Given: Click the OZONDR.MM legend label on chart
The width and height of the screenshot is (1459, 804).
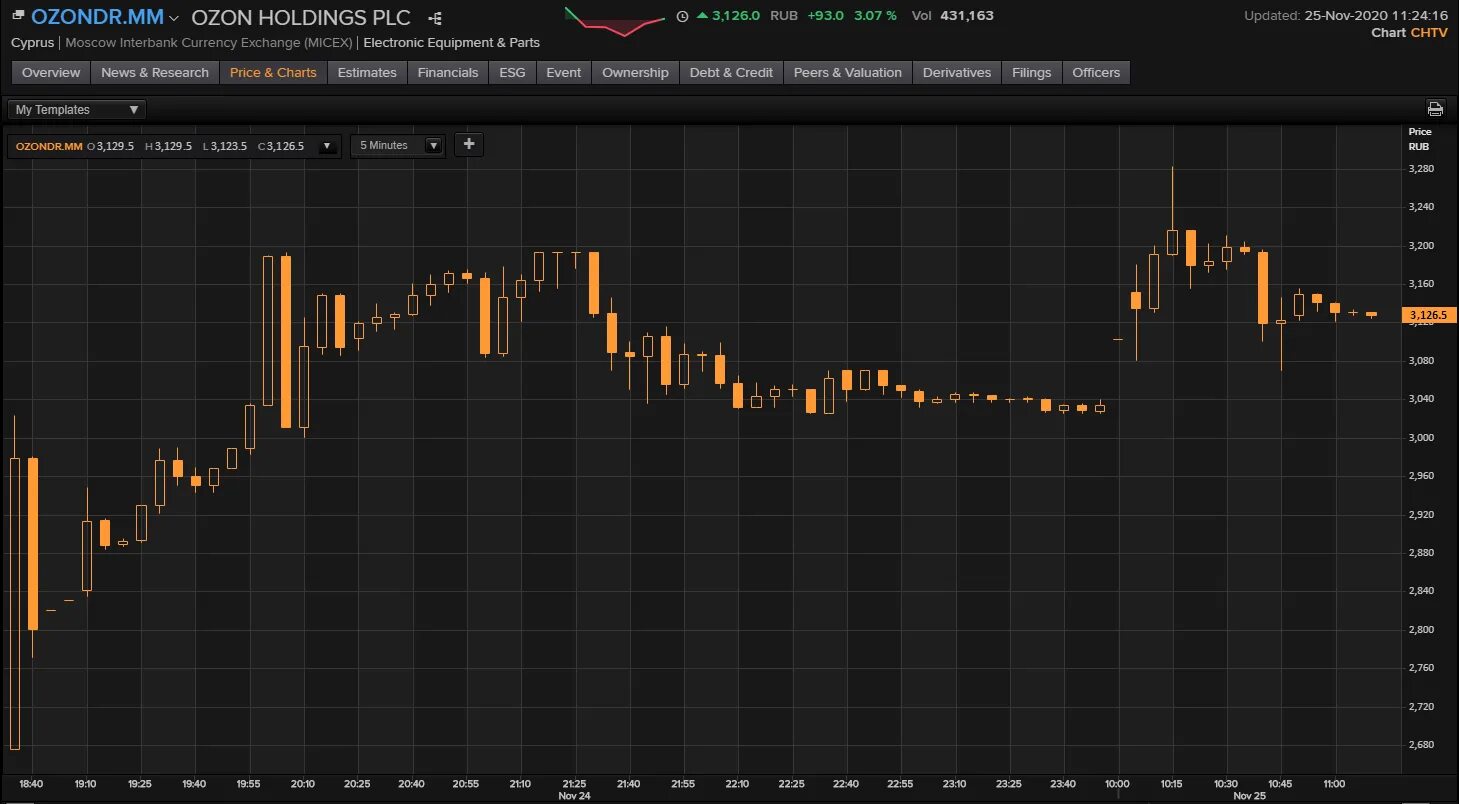Looking at the screenshot, I should (49, 146).
